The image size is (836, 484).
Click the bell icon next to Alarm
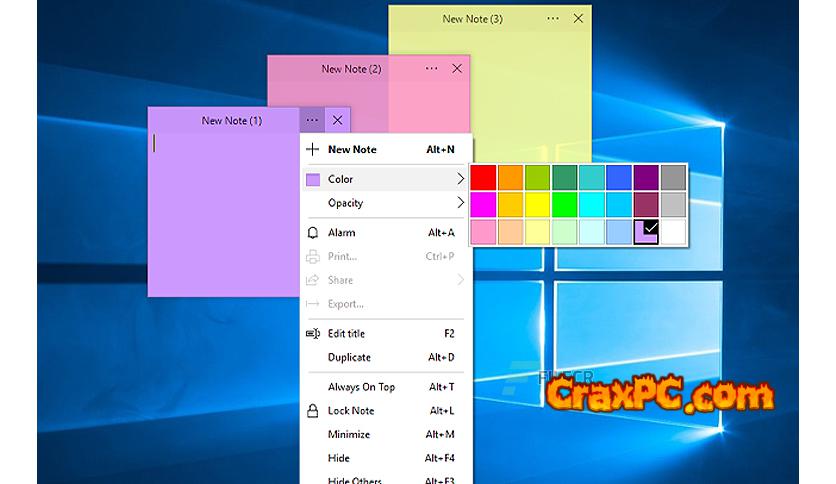tap(312, 232)
